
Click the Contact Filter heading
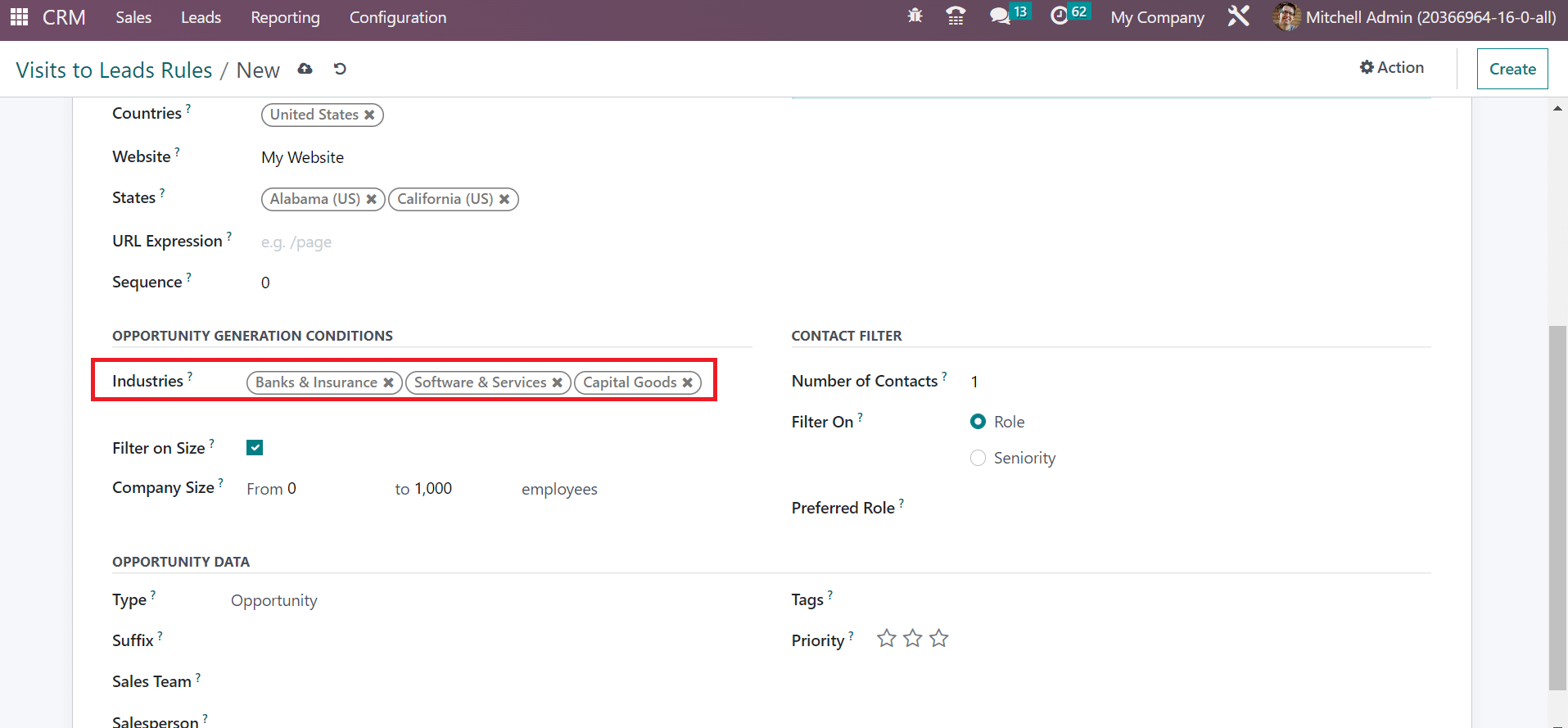click(847, 336)
